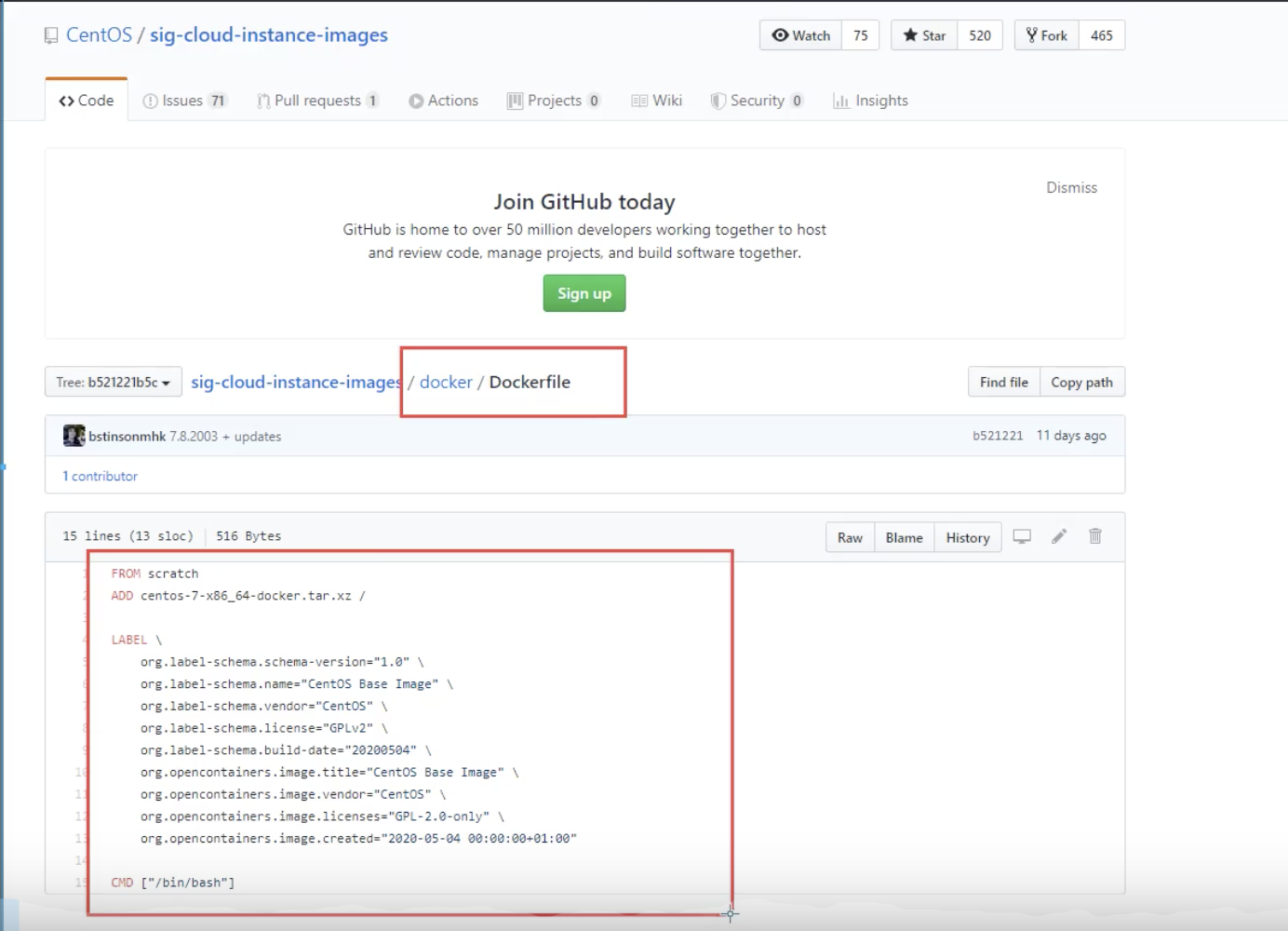This screenshot has width=1288, height=931.
Task: Open the CentOS organization link
Action: pos(99,34)
